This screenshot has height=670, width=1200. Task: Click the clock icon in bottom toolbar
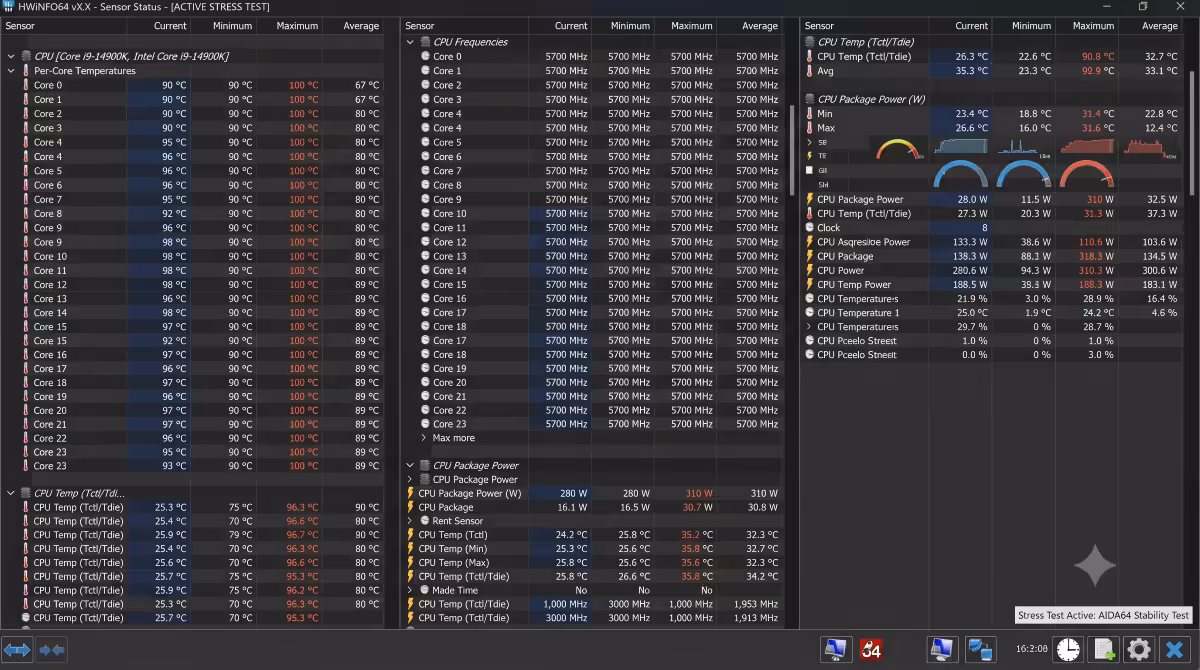pyautogui.click(x=1068, y=650)
